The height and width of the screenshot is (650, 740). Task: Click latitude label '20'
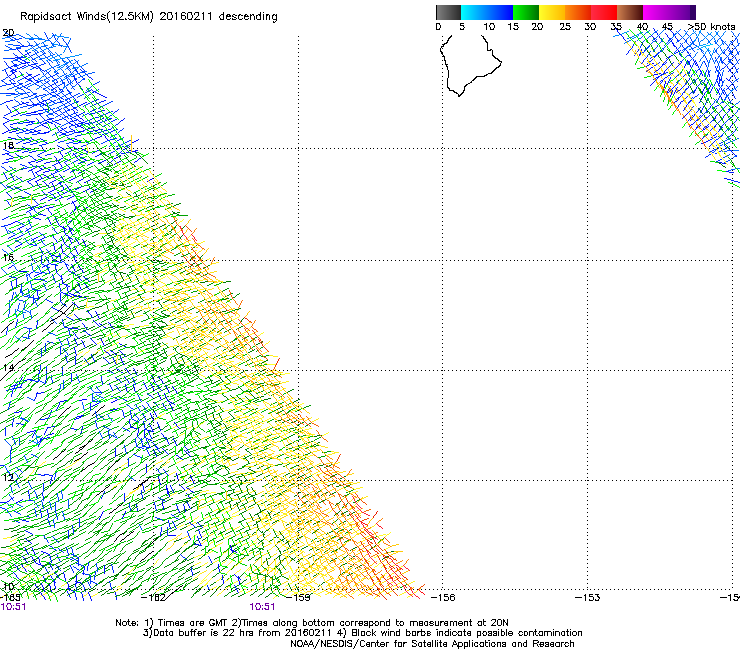(x=8, y=33)
